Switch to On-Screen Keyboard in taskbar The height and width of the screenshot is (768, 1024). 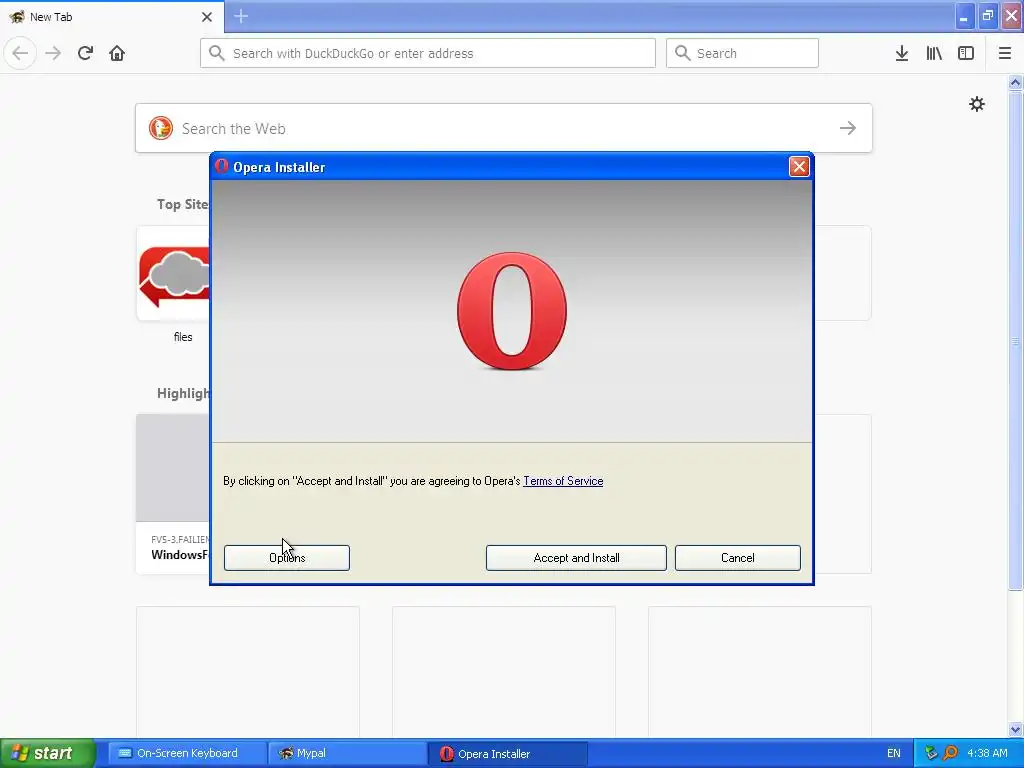coord(187,753)
